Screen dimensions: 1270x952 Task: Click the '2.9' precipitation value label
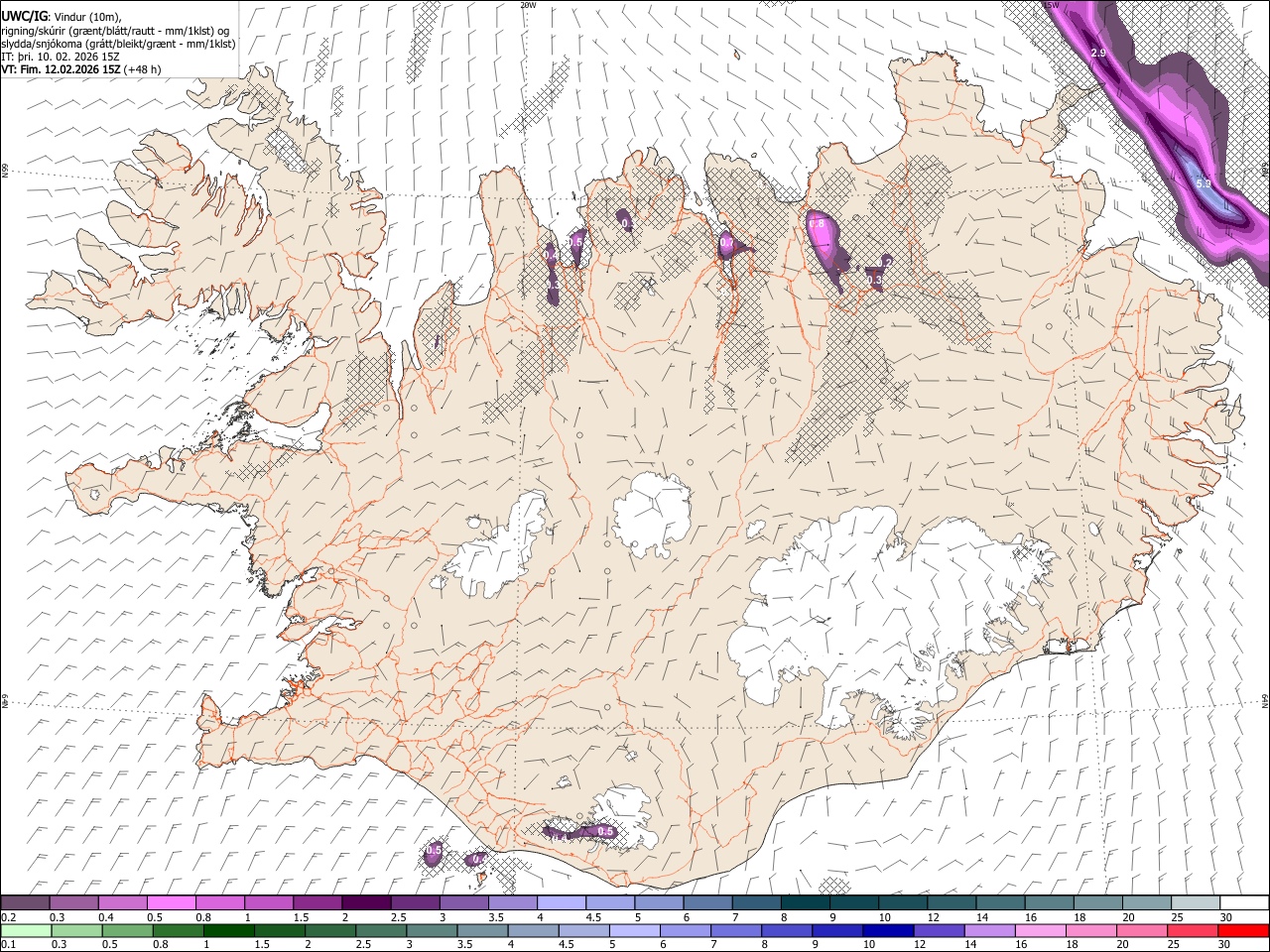tap(1098, 53)
